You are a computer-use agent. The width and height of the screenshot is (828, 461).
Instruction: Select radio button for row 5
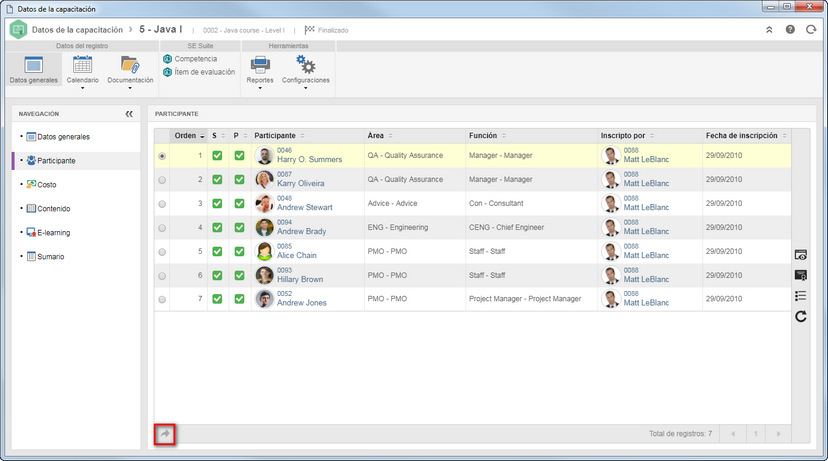click(162, 252)
